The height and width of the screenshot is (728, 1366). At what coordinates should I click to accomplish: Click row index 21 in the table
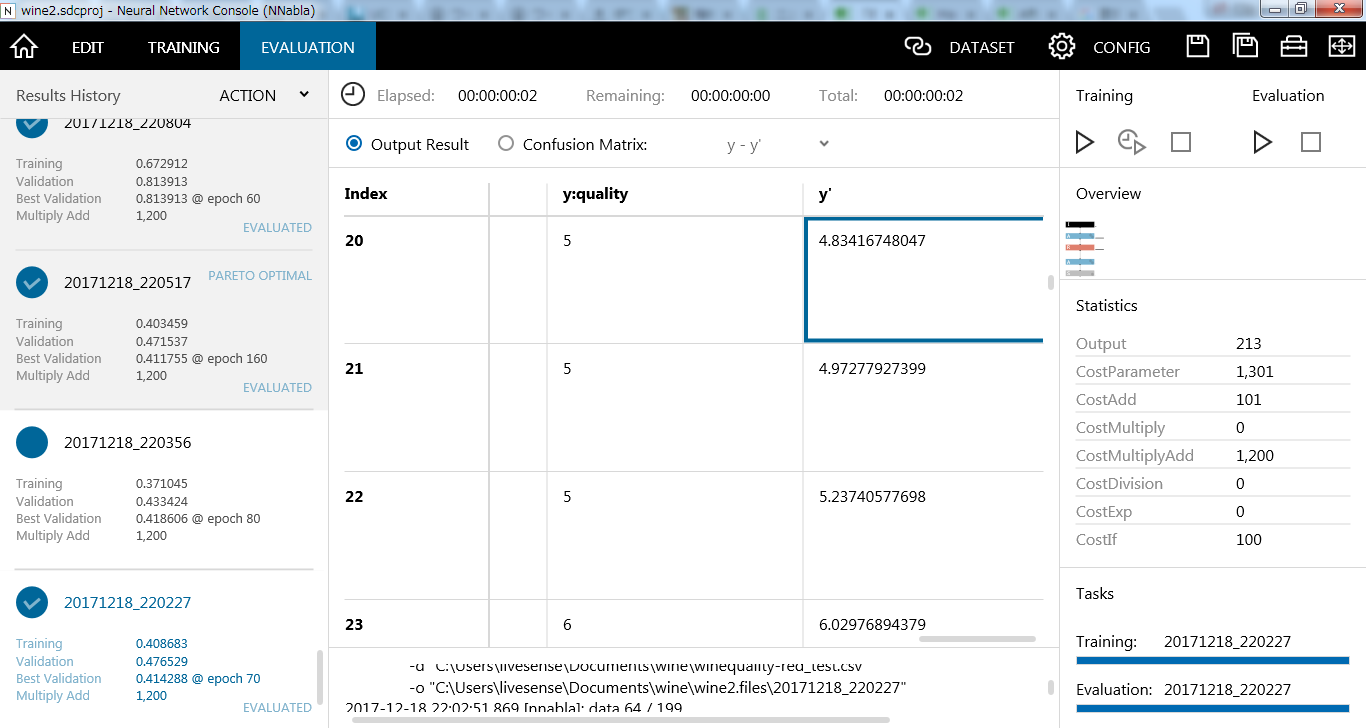(354, 369)
